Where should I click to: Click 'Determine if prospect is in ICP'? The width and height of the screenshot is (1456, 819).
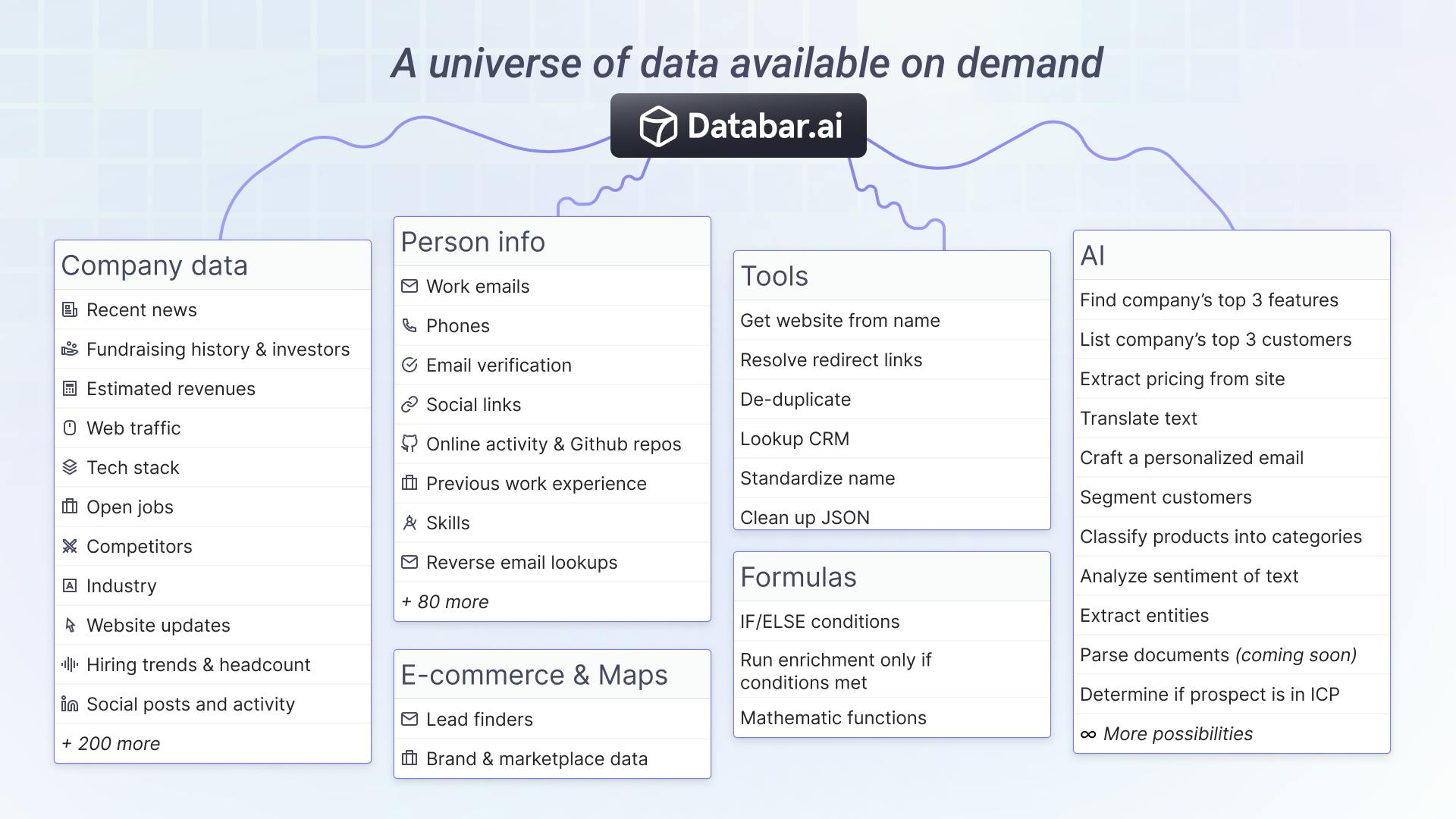pos(1210,694)
